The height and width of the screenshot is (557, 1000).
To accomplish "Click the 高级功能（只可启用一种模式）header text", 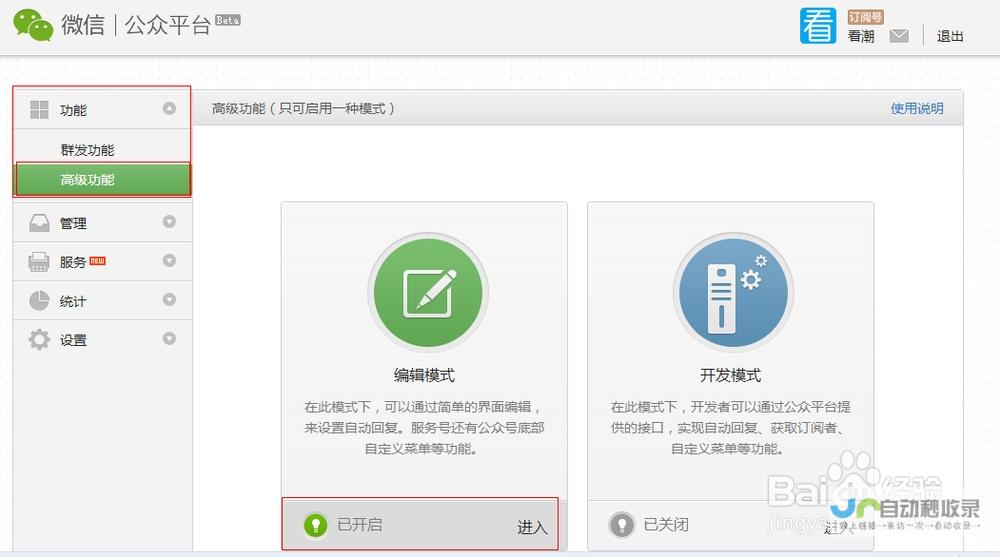I will 304,108.
